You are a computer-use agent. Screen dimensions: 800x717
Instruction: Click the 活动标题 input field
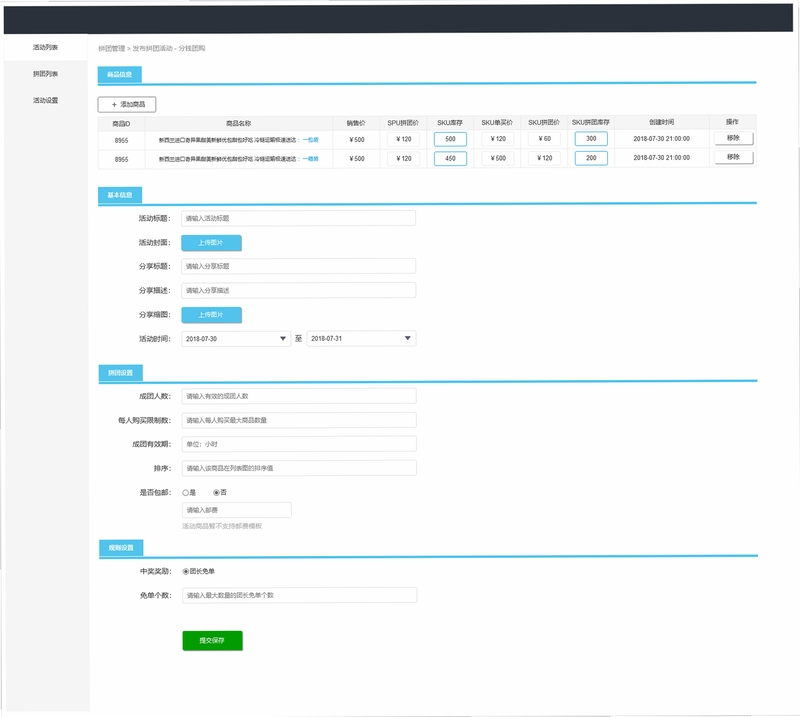[x=298, y=218]
